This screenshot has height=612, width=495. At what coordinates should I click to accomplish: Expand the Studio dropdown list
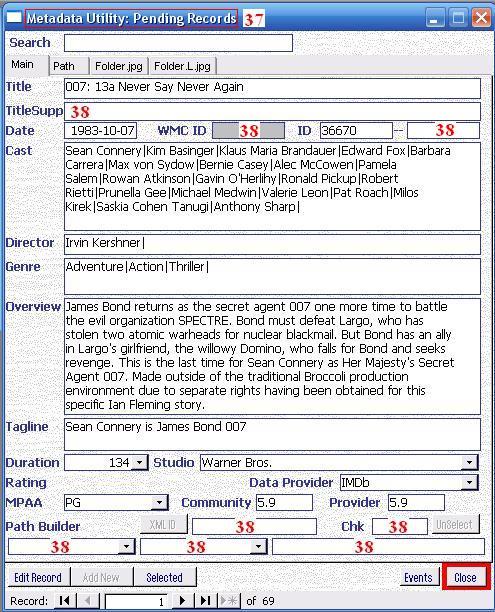[469, 463]
